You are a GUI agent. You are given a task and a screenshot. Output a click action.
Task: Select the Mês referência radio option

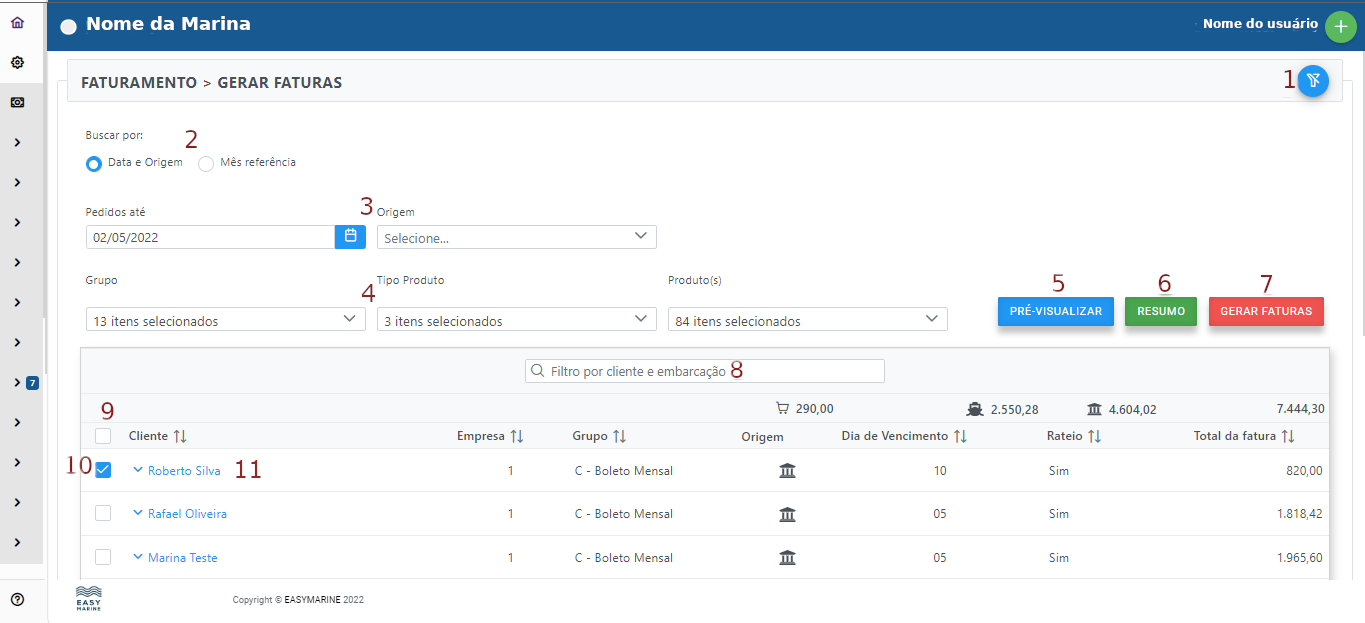(x=206, y=164)
